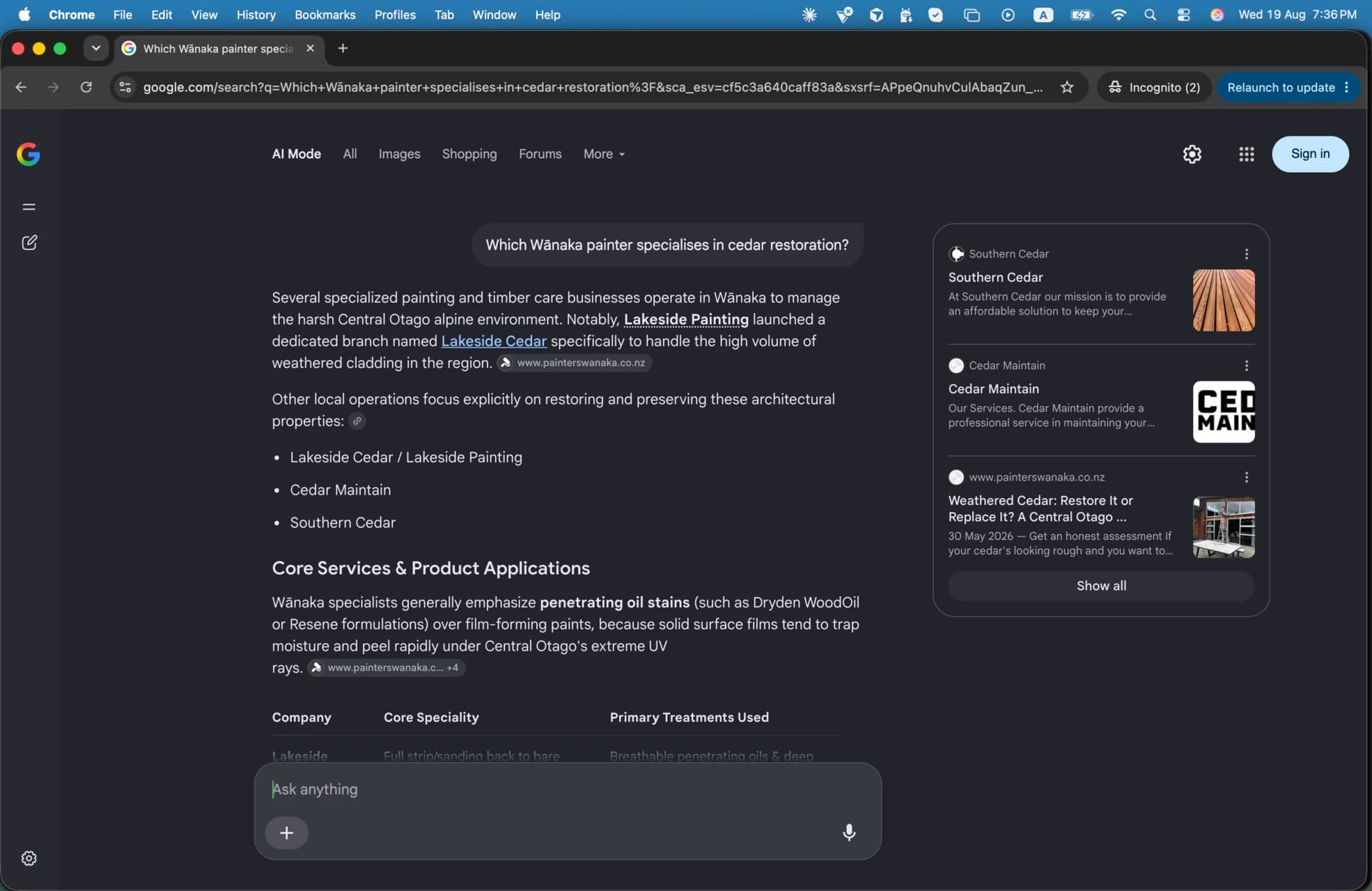Open options menu for Cedar Maintain card
This screenshot has width=1372, height=891.
click(x=1247, y=366)
